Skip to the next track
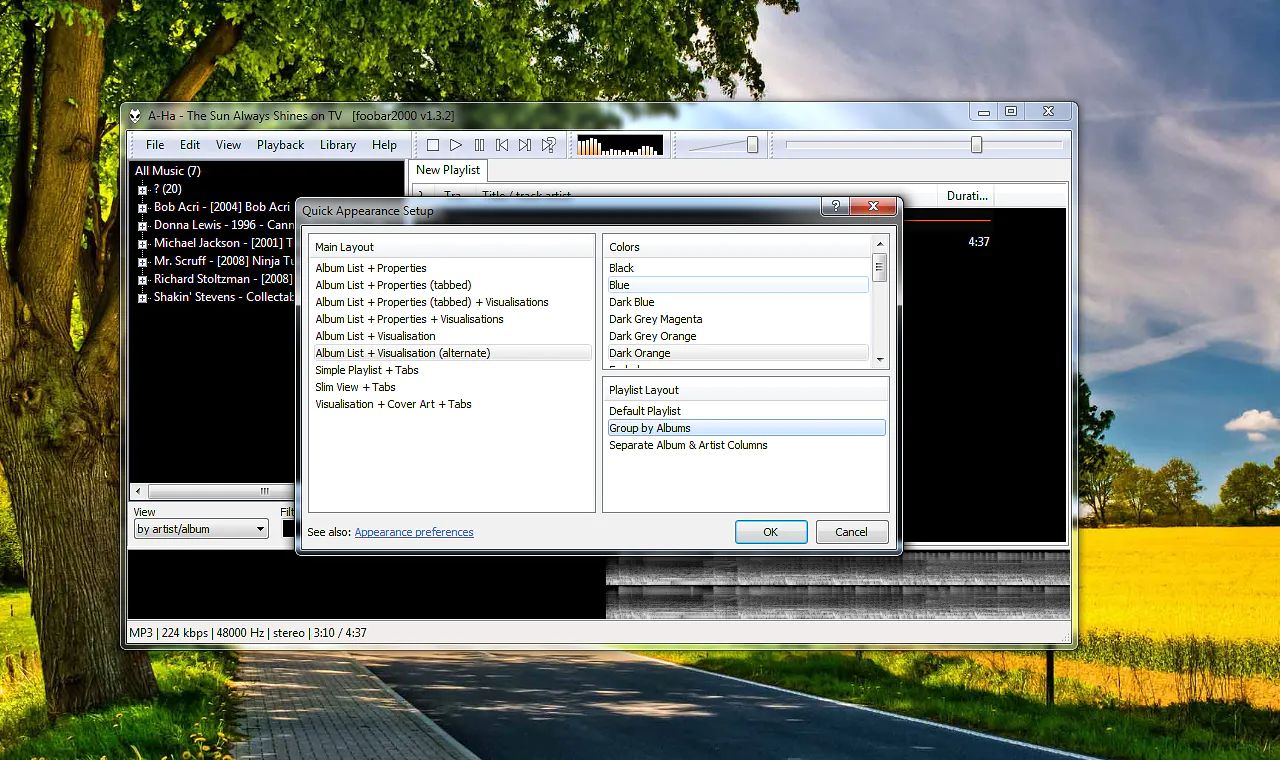The image size is (1280, 760). click(525, 144)
